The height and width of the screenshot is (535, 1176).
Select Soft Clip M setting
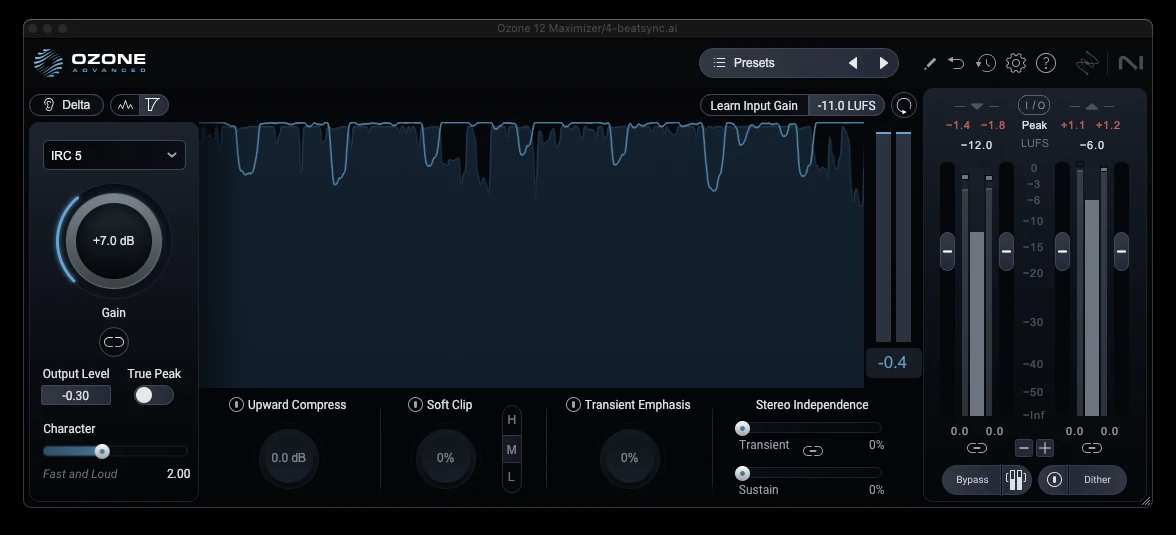click(x=512, y=449)
